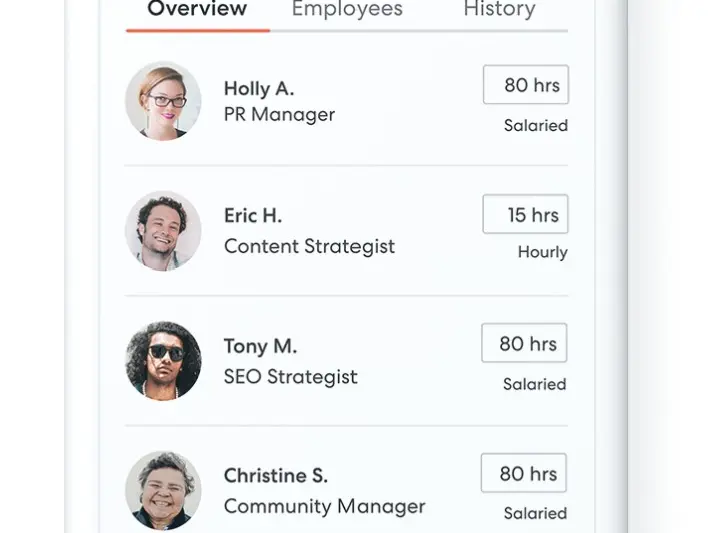Open the Employees tab
The width and height of the screenshot is (710, 533).
point(347,10)
